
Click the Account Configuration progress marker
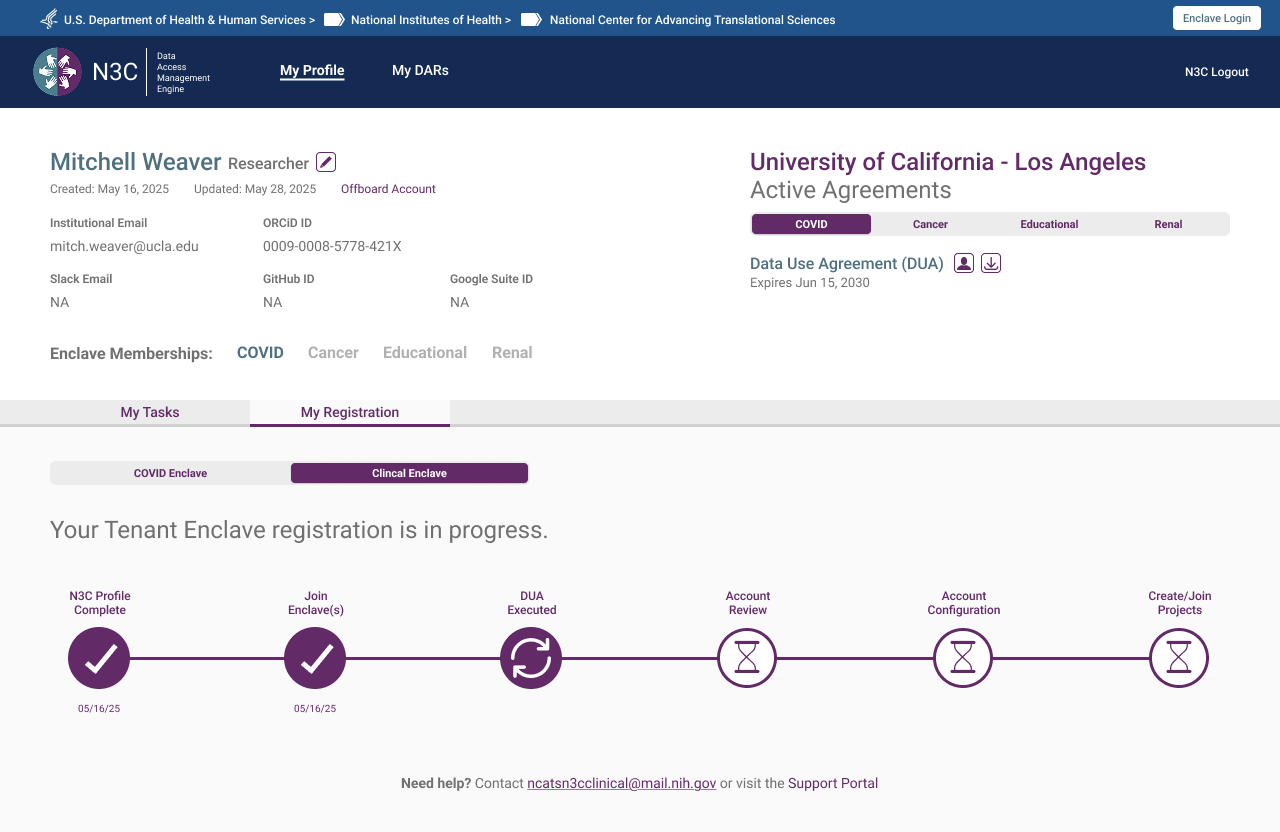coord(963,658)
